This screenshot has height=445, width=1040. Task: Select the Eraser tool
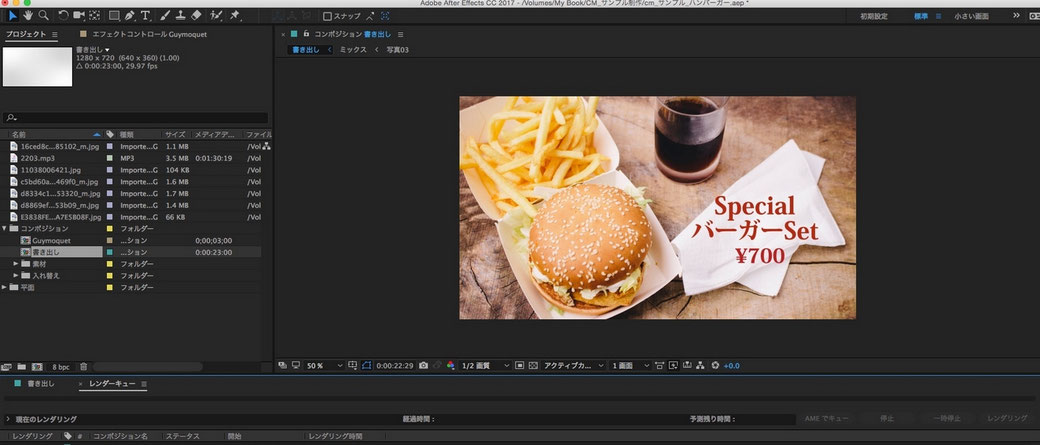click(x=196, y=15)
